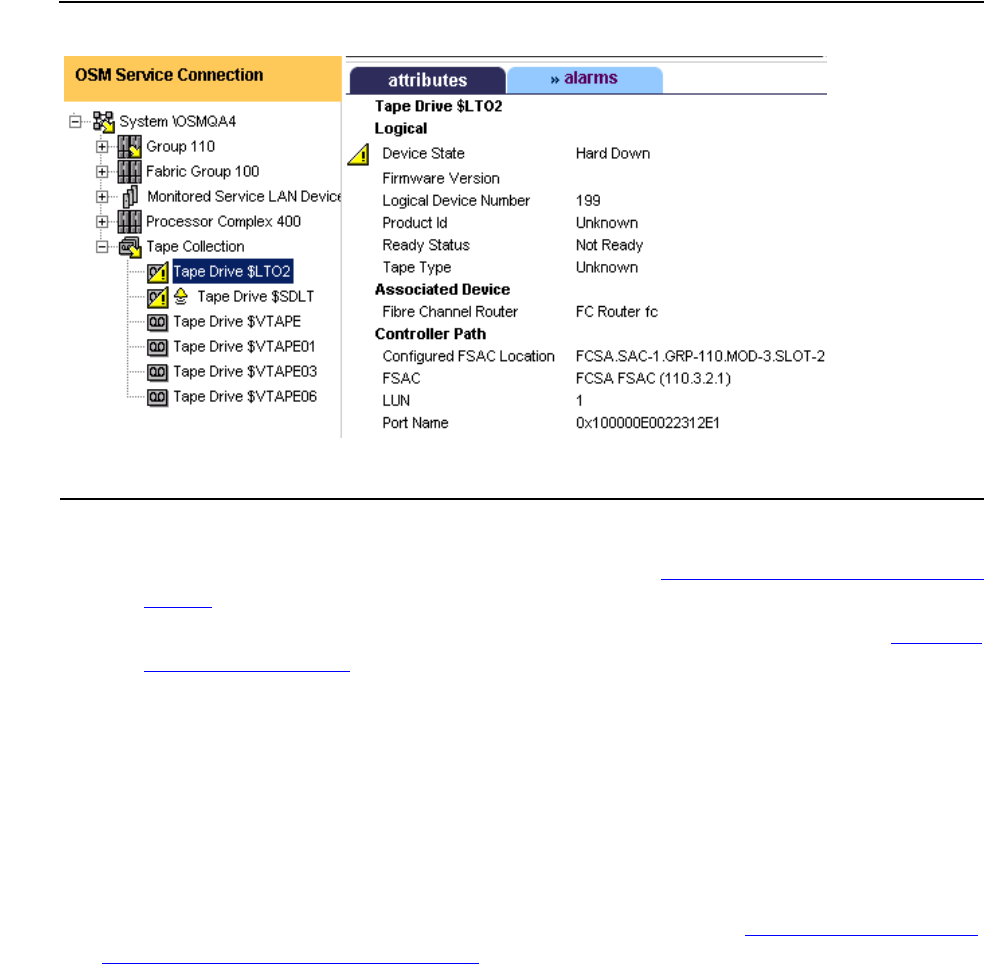Collapse the System \OSMQA4 tree node
Viewport: 984px width, 964px height.
(x=75, y=121)
